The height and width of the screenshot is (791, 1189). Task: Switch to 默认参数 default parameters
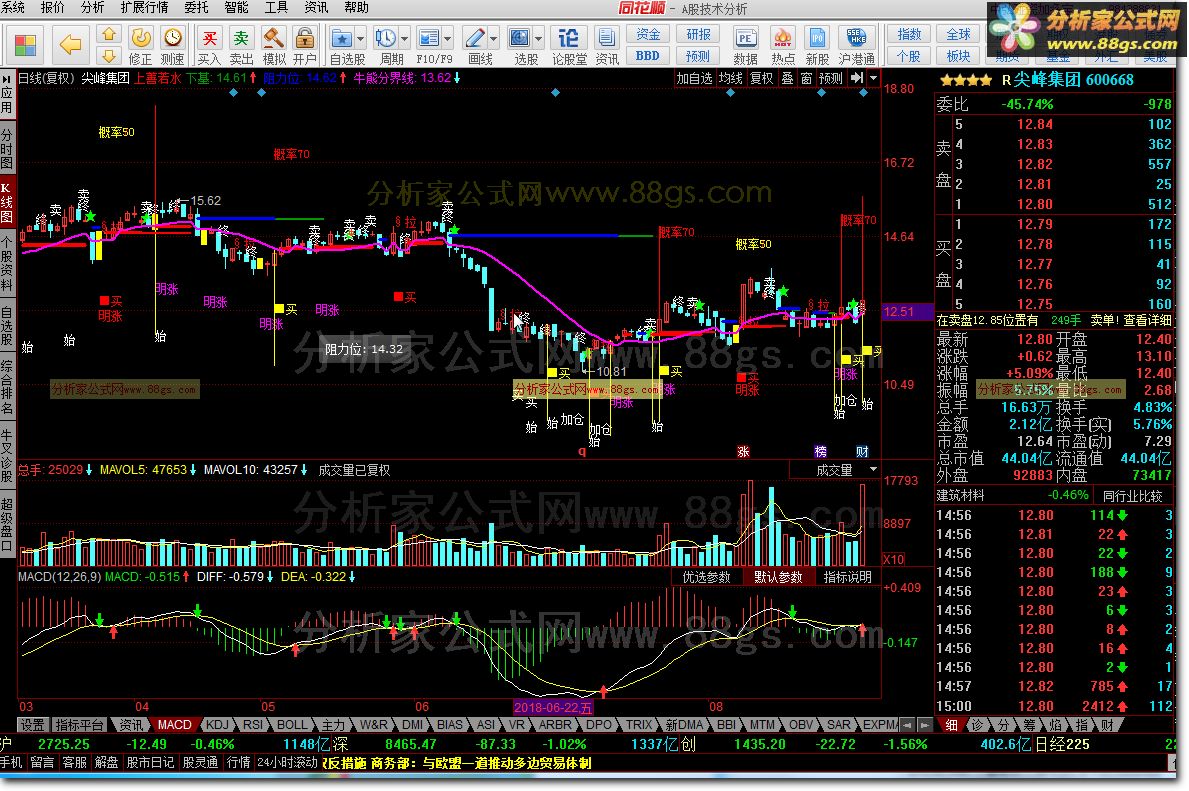point(778,577)
